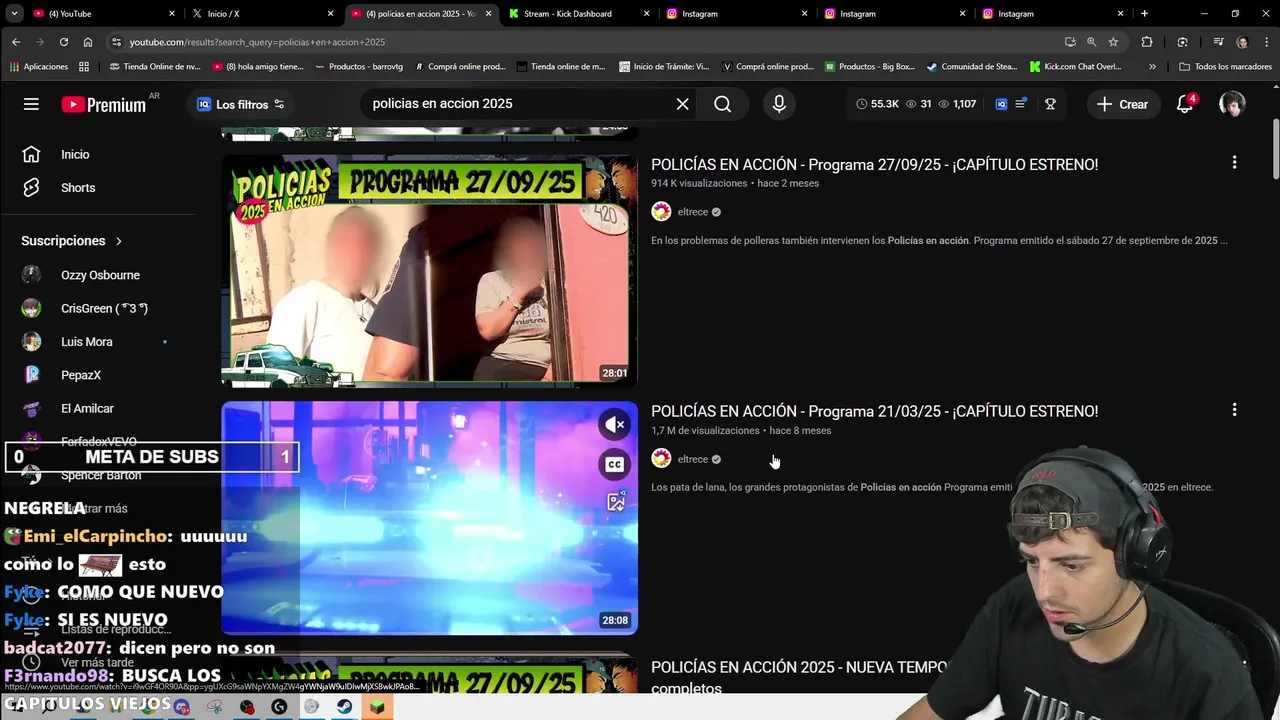The width and height of the screenshot is (1280, 720).
Task: Run search with the magnifier button
Action: pyautogui.click(x=722, y=104)
